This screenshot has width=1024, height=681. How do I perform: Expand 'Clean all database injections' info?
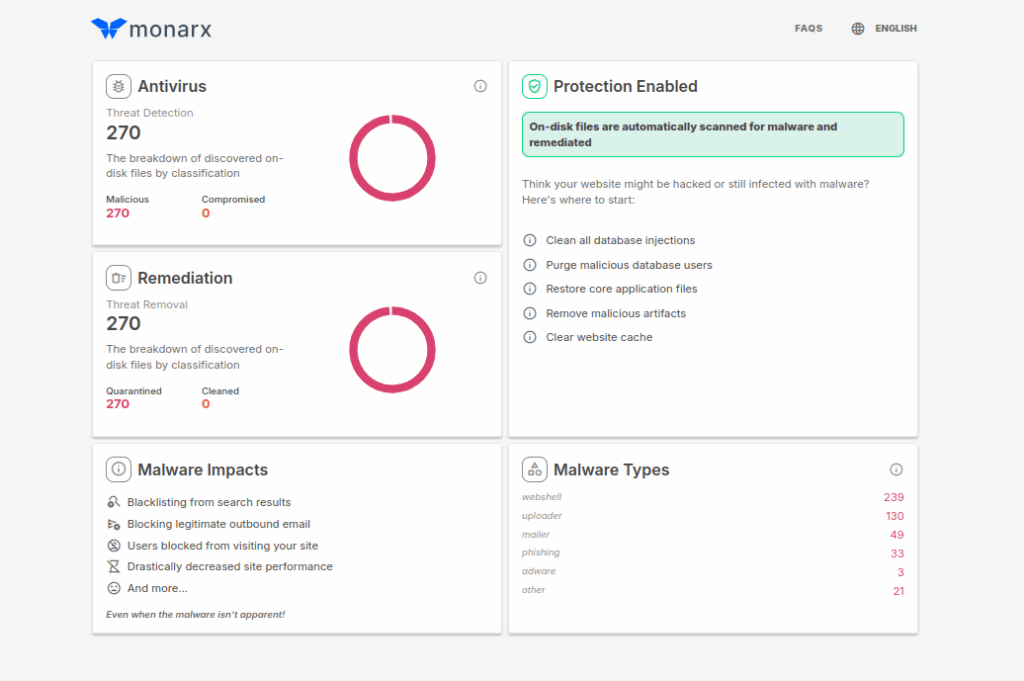coord(530,240)
